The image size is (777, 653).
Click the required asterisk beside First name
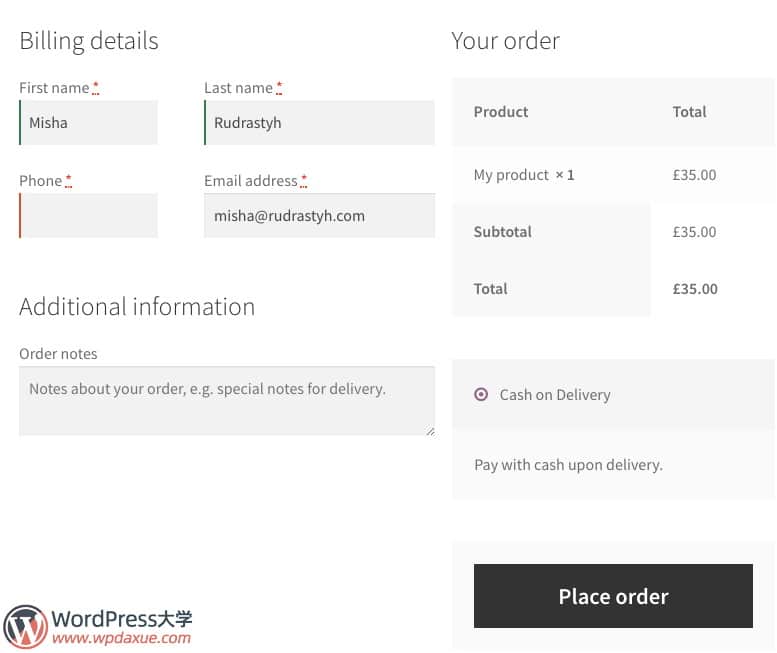(x=95, y=88)
